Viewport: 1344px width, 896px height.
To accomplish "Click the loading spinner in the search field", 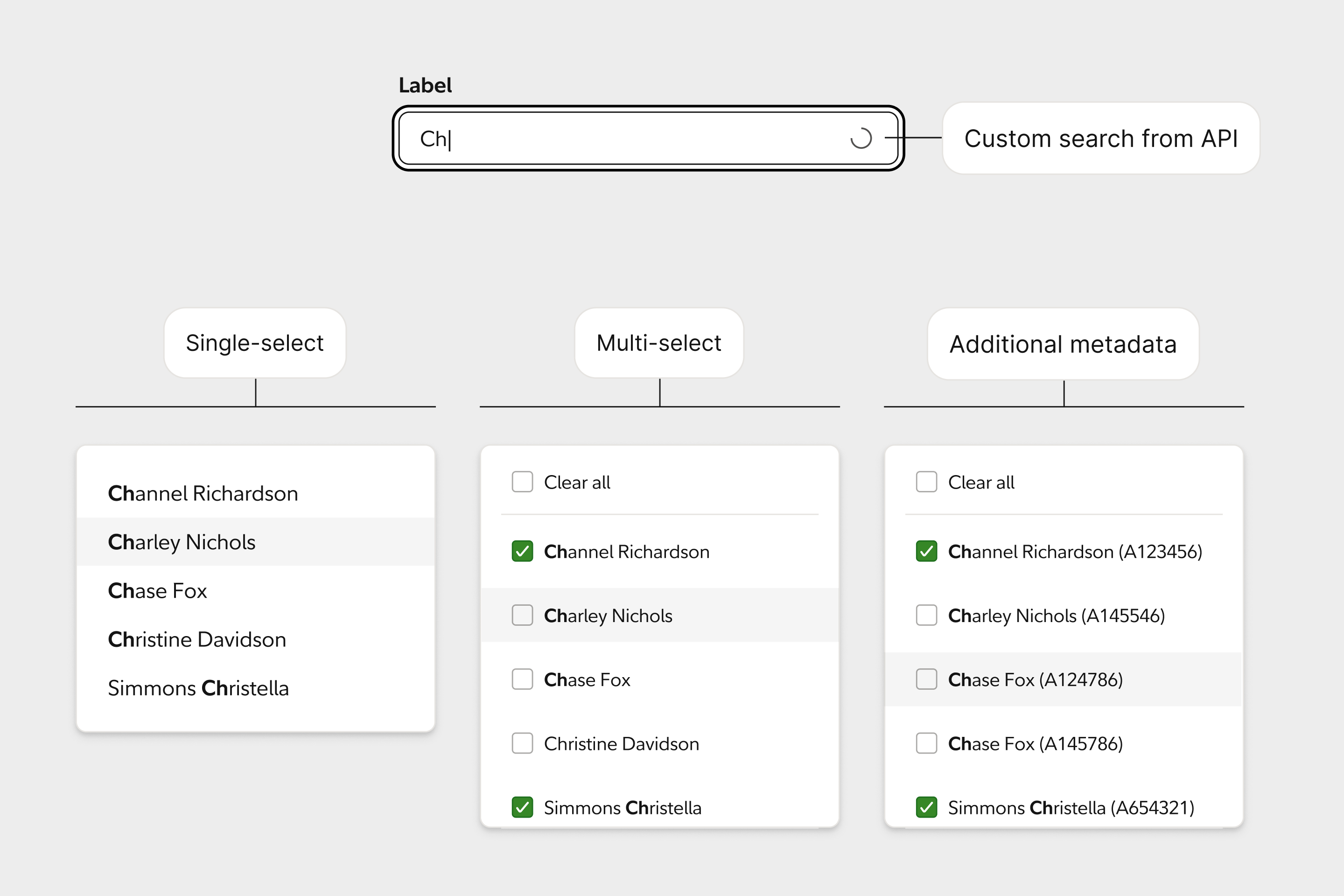I will (x=861, y=139).
